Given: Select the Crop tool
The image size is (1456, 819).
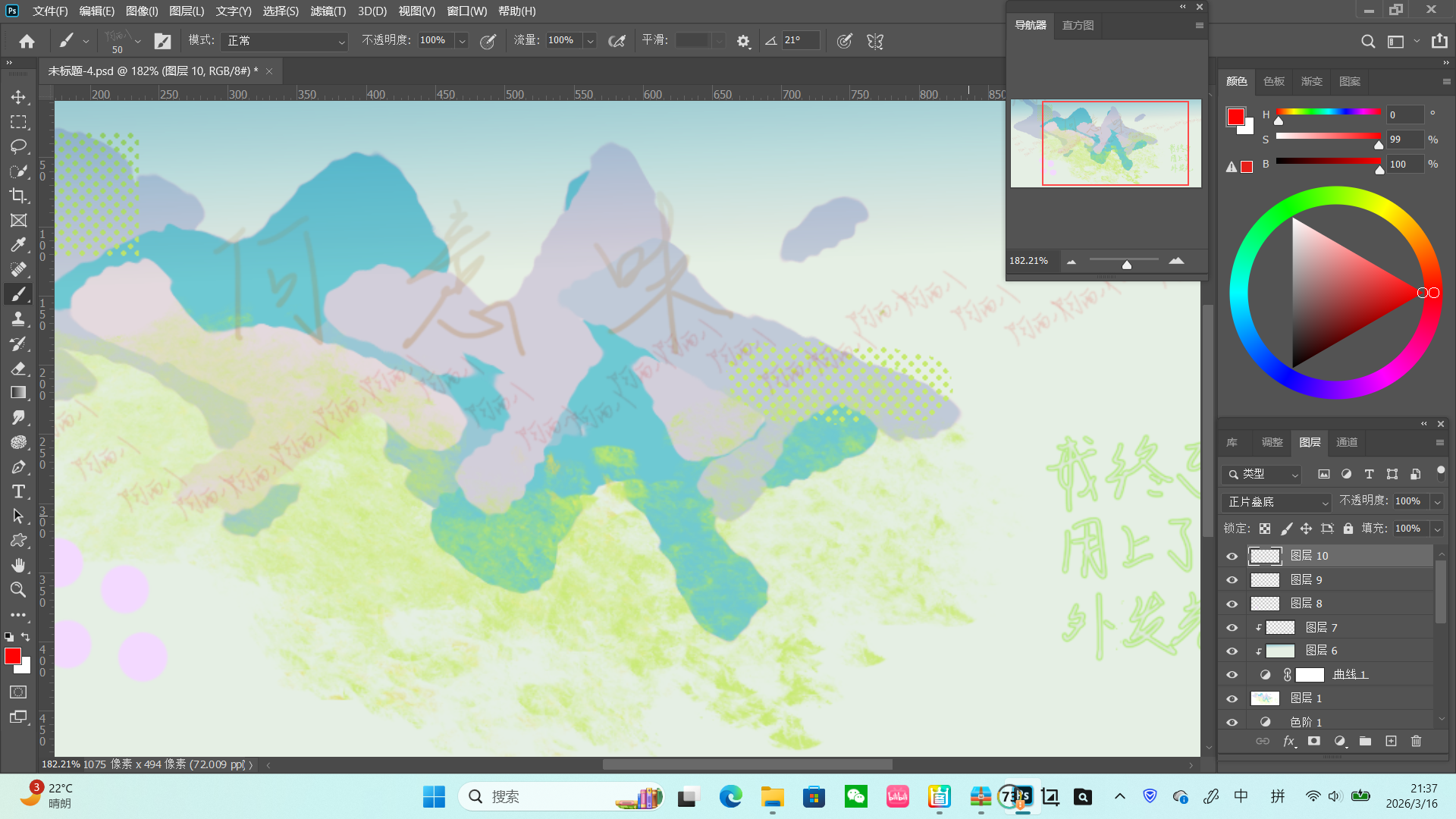Looking at the screenshot, I should pyautogui.click(x=18, y=196).
